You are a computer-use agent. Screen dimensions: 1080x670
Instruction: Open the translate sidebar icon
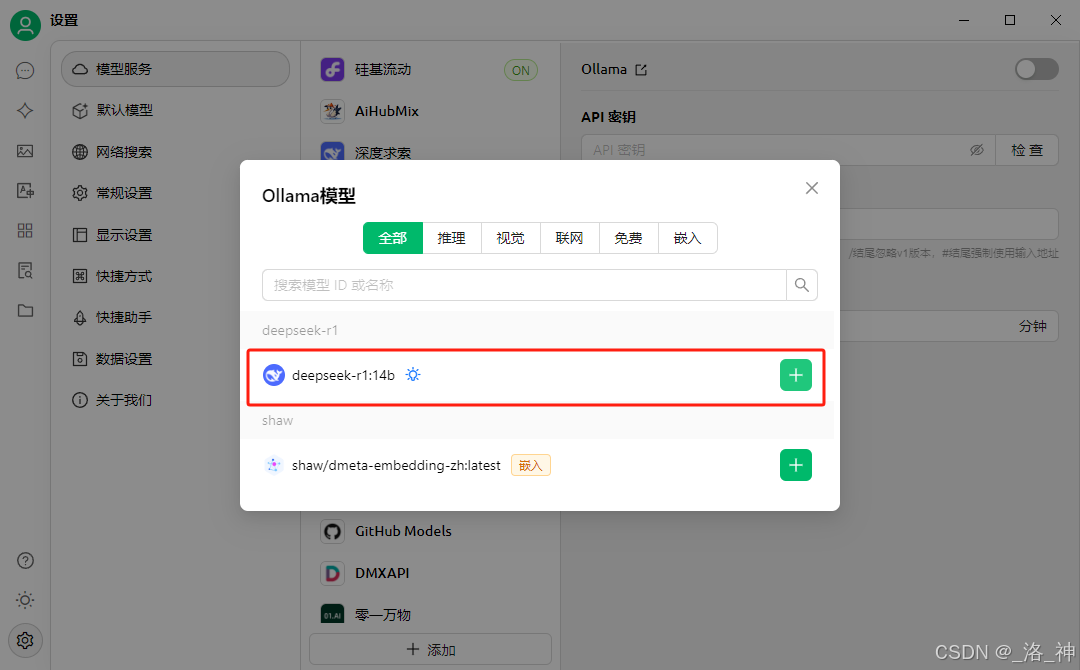point(25,191)
